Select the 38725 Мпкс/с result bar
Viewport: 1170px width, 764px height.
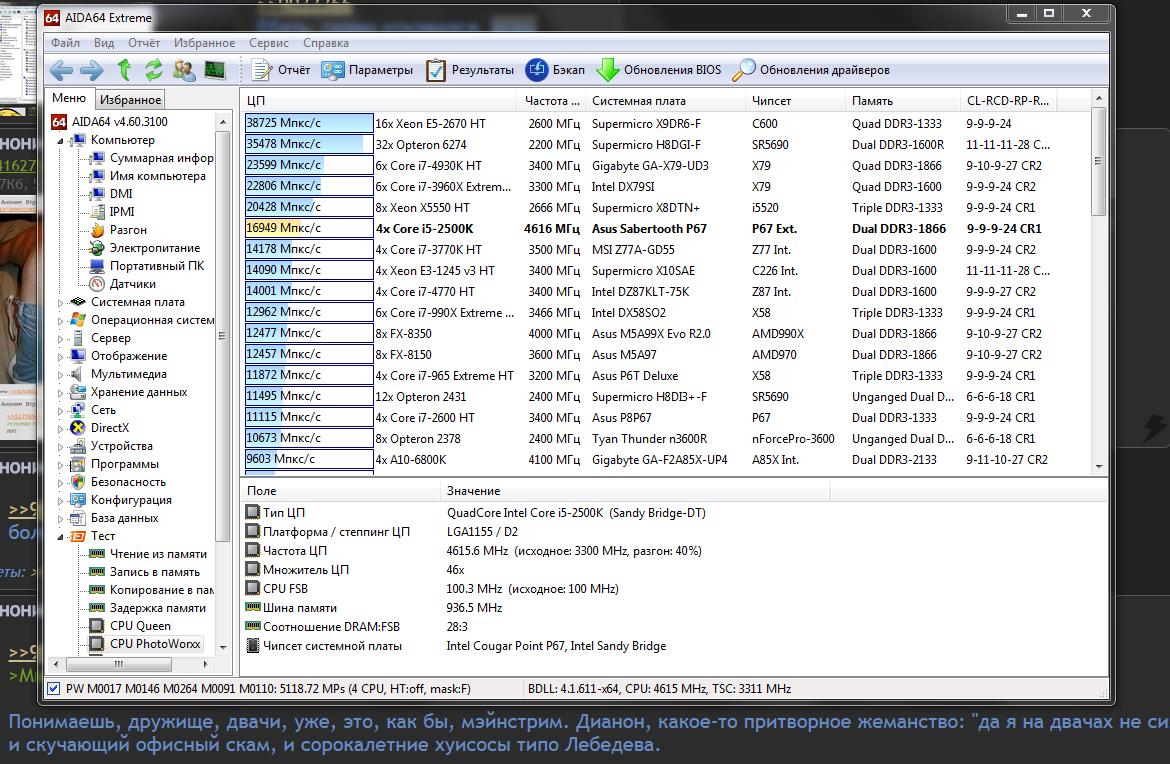pos(309,123)
